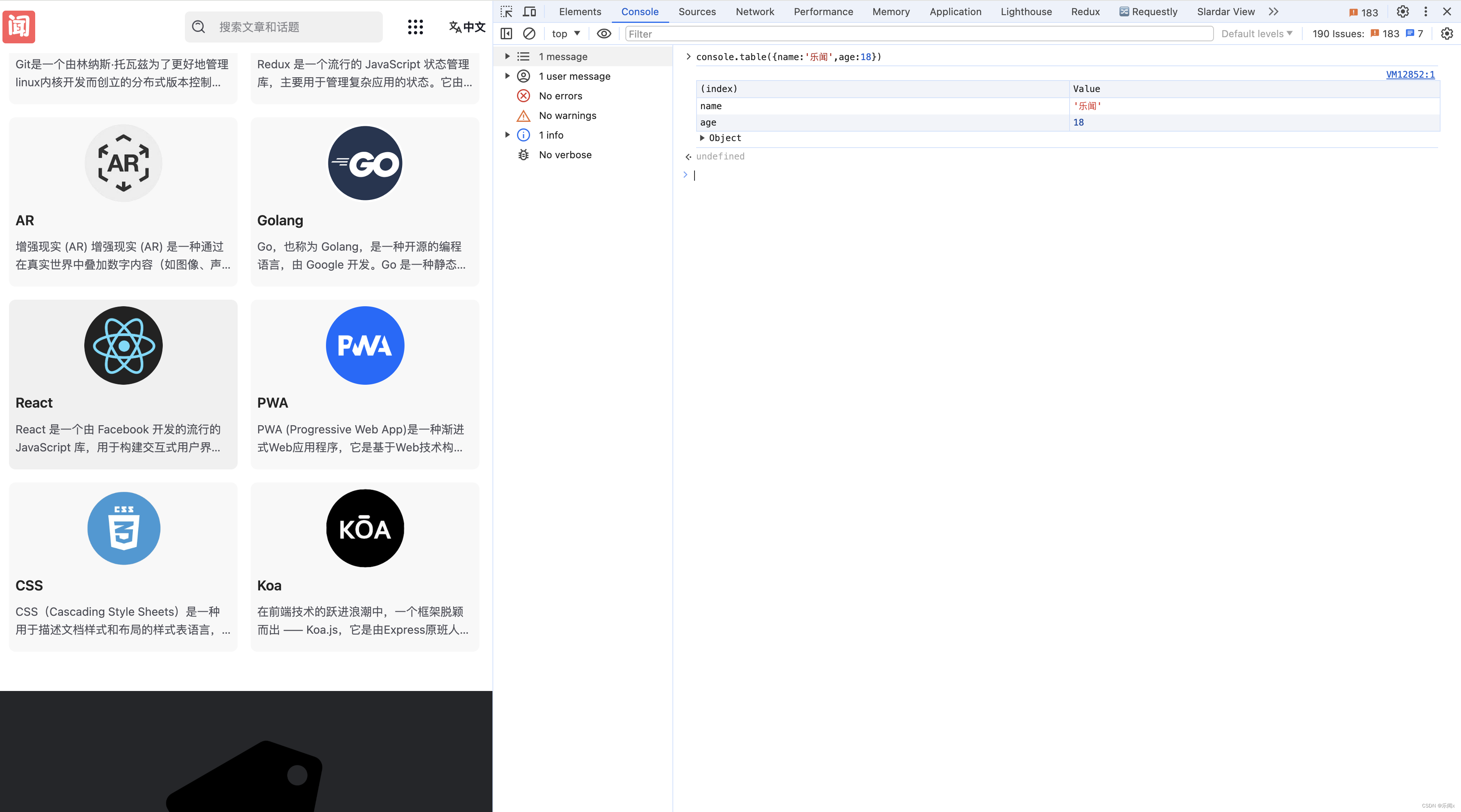
Task: Click the undefined return value line
Action: pos(720,156)
